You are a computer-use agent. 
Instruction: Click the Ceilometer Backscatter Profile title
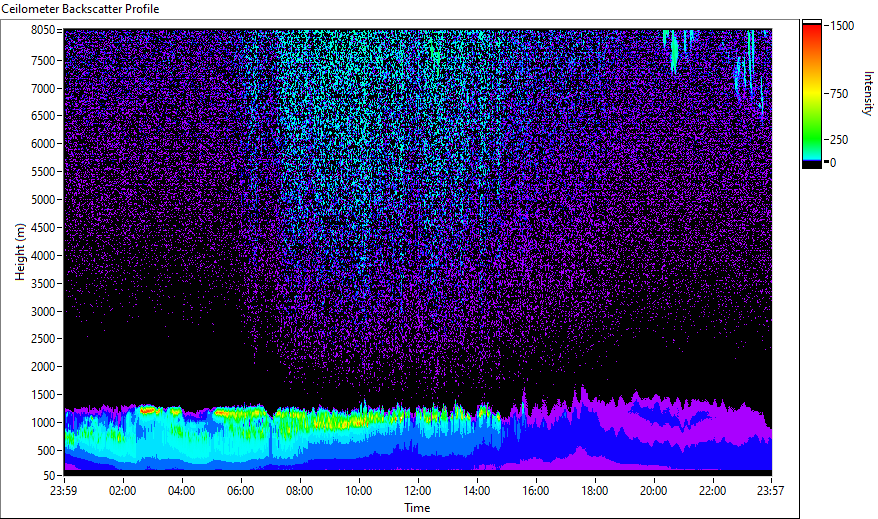click(81, 9)
